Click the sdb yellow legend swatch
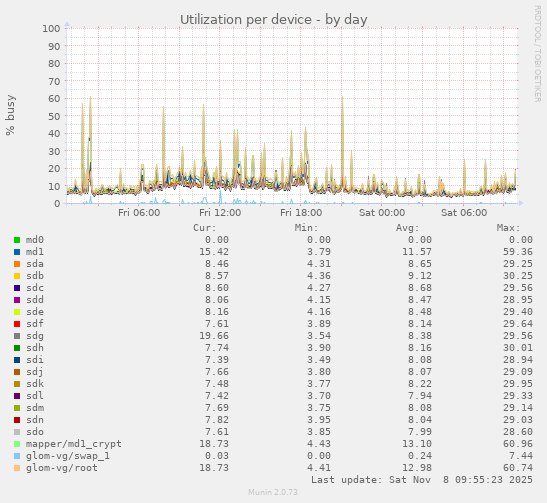This screenshot has width=547, height=503. (17, 276)
